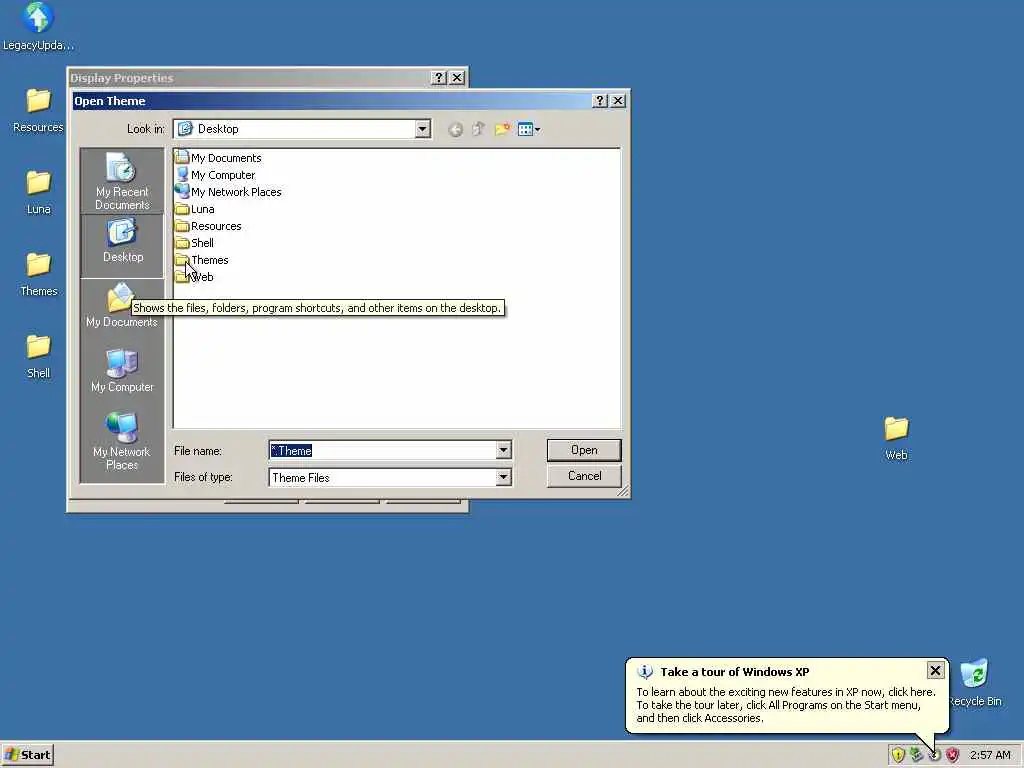Select My Documents in the file list
The height and width of the screenshot is (768, 1024).
pos(218,158)
